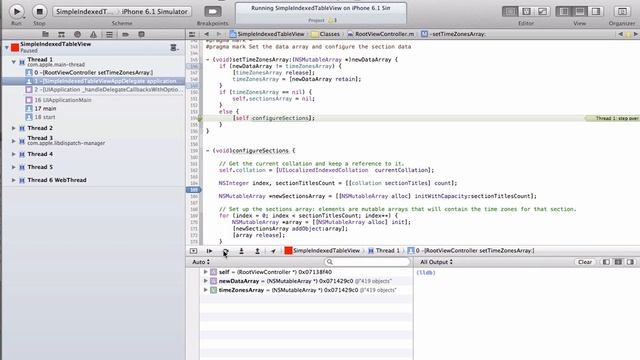The image size is (640, 360).
Task: Click Thread 1 in debug bar breadcrumb
Action: (384, 251)
